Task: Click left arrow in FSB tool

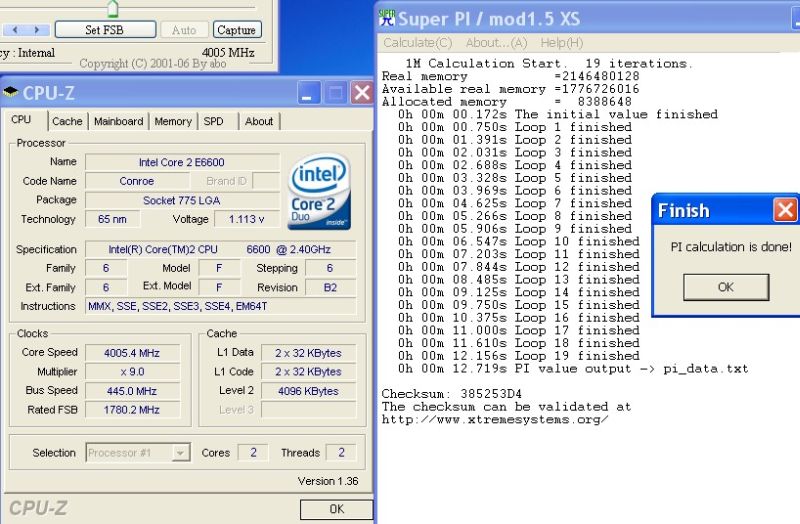Action: coord(15,30)
